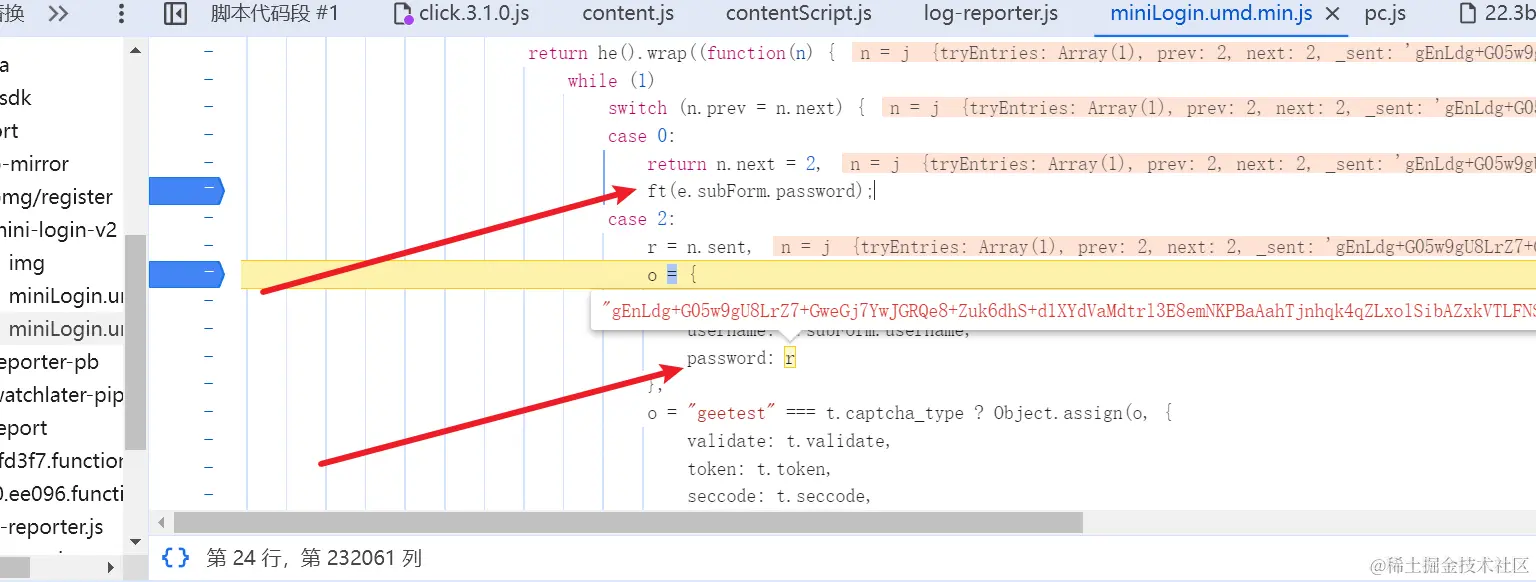The image size is (1536, 582).
Task: Open the fd3f7.function file entry
Action: [62, 461]
